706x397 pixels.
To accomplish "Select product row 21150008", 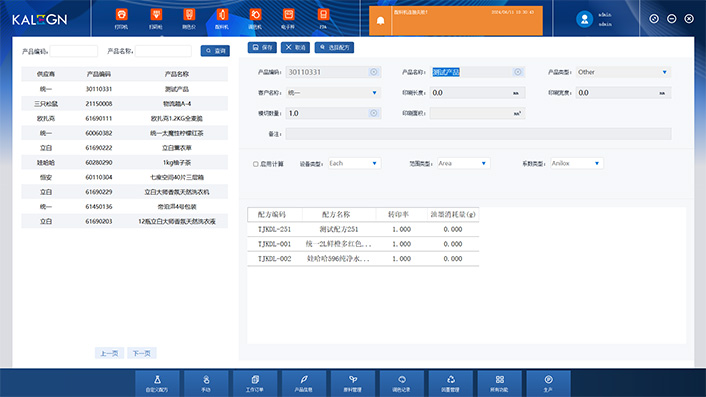I will tap(124, 104).
